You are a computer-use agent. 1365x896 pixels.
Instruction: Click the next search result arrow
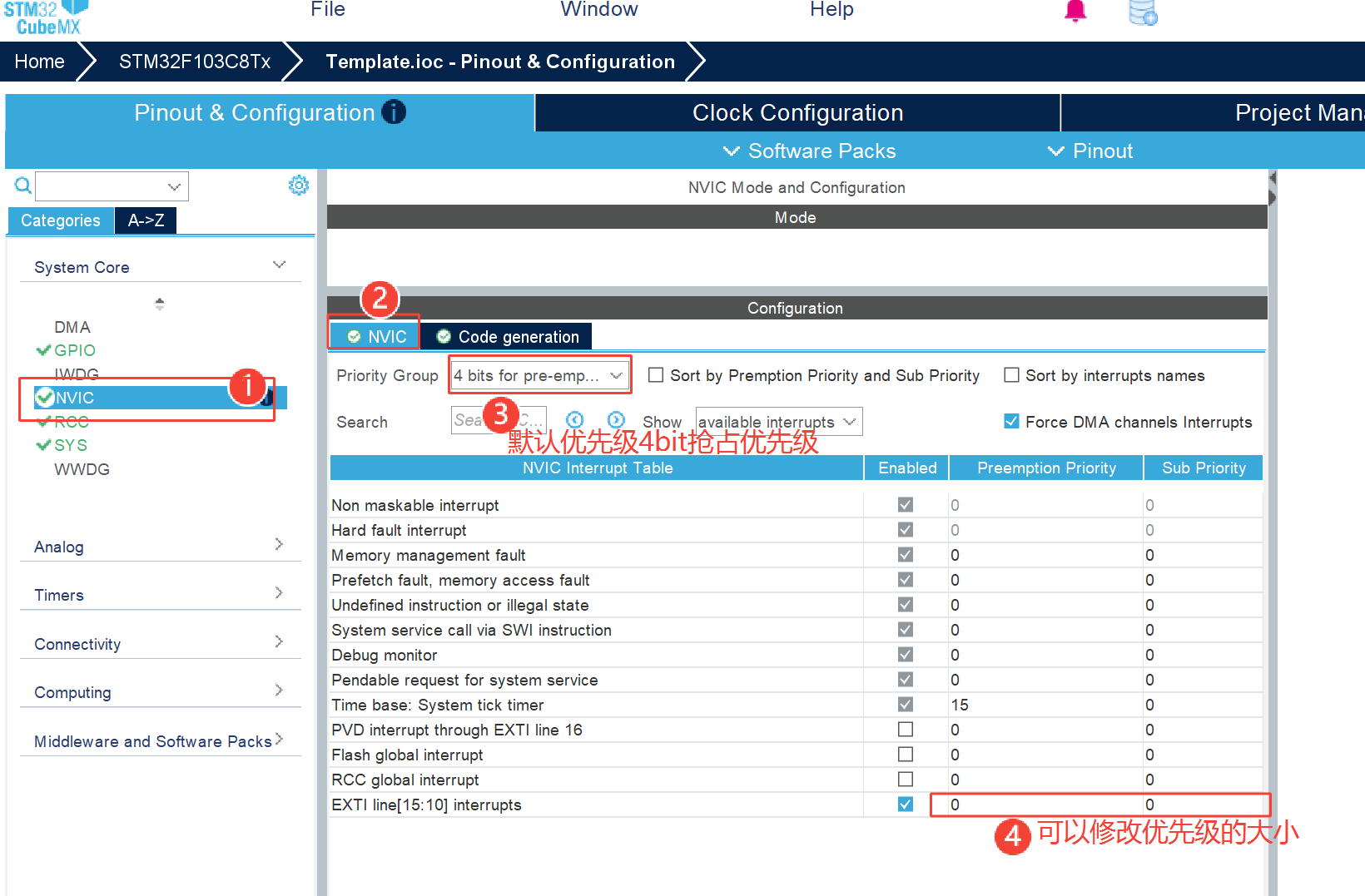[616, 420]
